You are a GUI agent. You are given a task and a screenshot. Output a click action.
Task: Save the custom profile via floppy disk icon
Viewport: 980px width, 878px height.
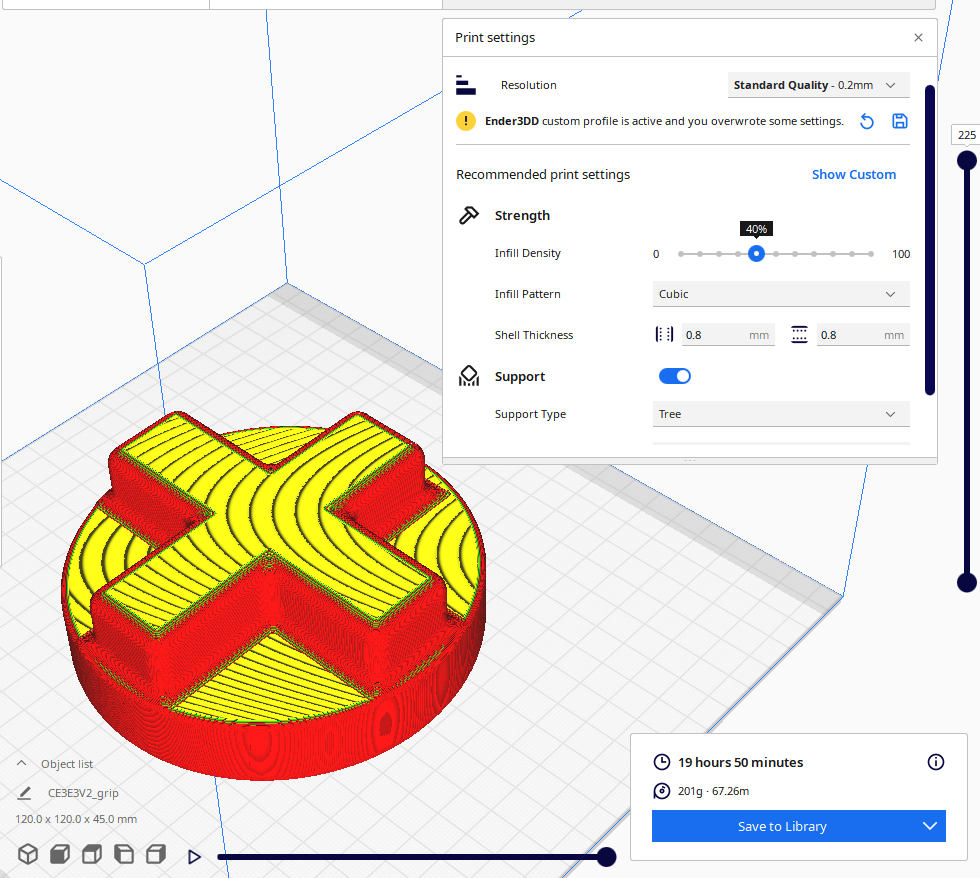click(x=899, y=121)
